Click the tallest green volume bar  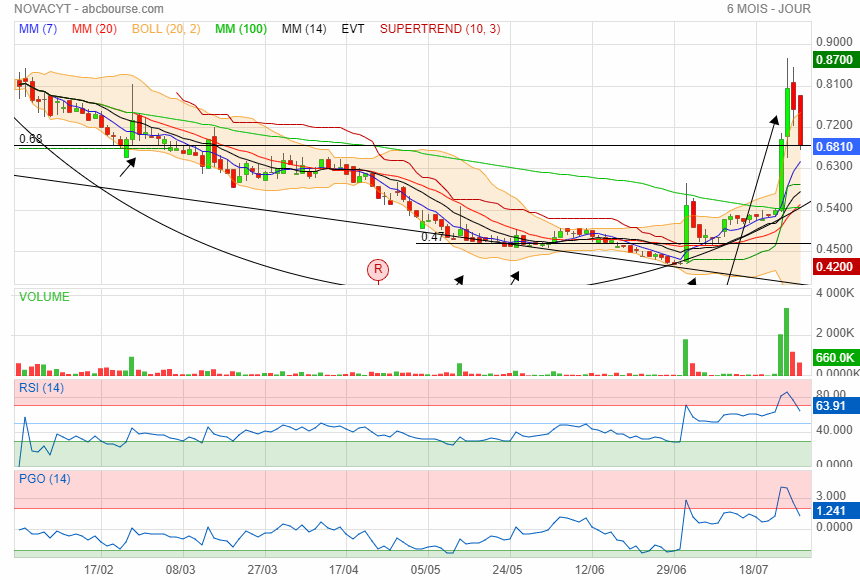787,342
